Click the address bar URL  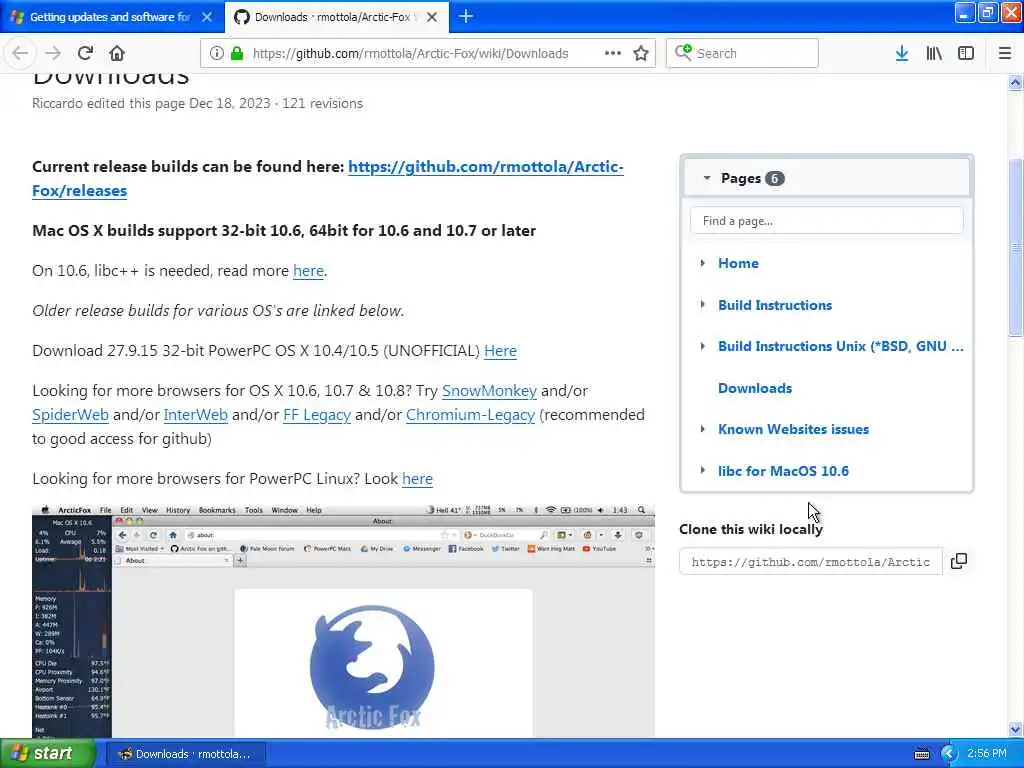click(x=410, y=54)
